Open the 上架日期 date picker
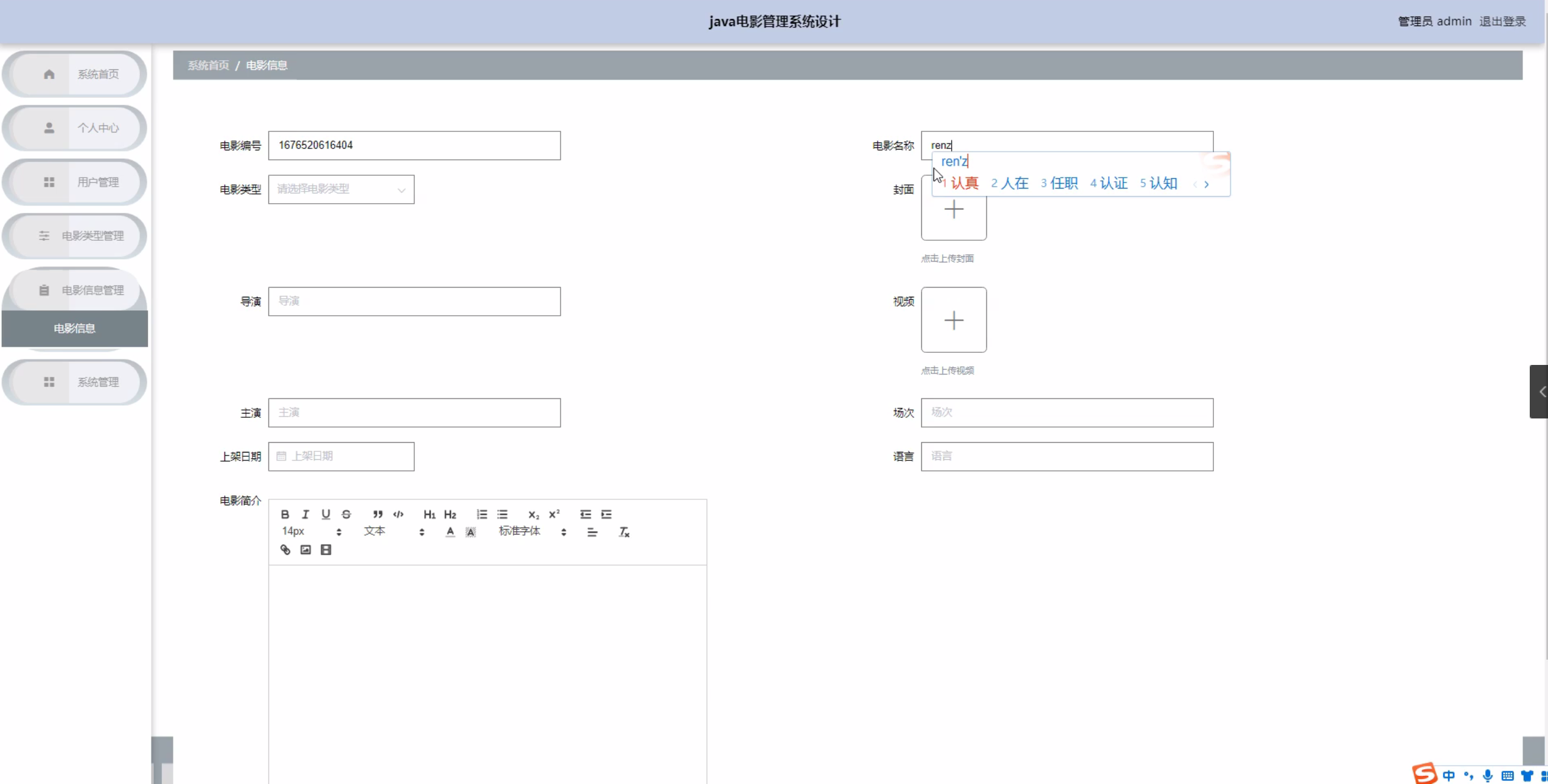The image size is (1548, 784). [x=341, y=456]
